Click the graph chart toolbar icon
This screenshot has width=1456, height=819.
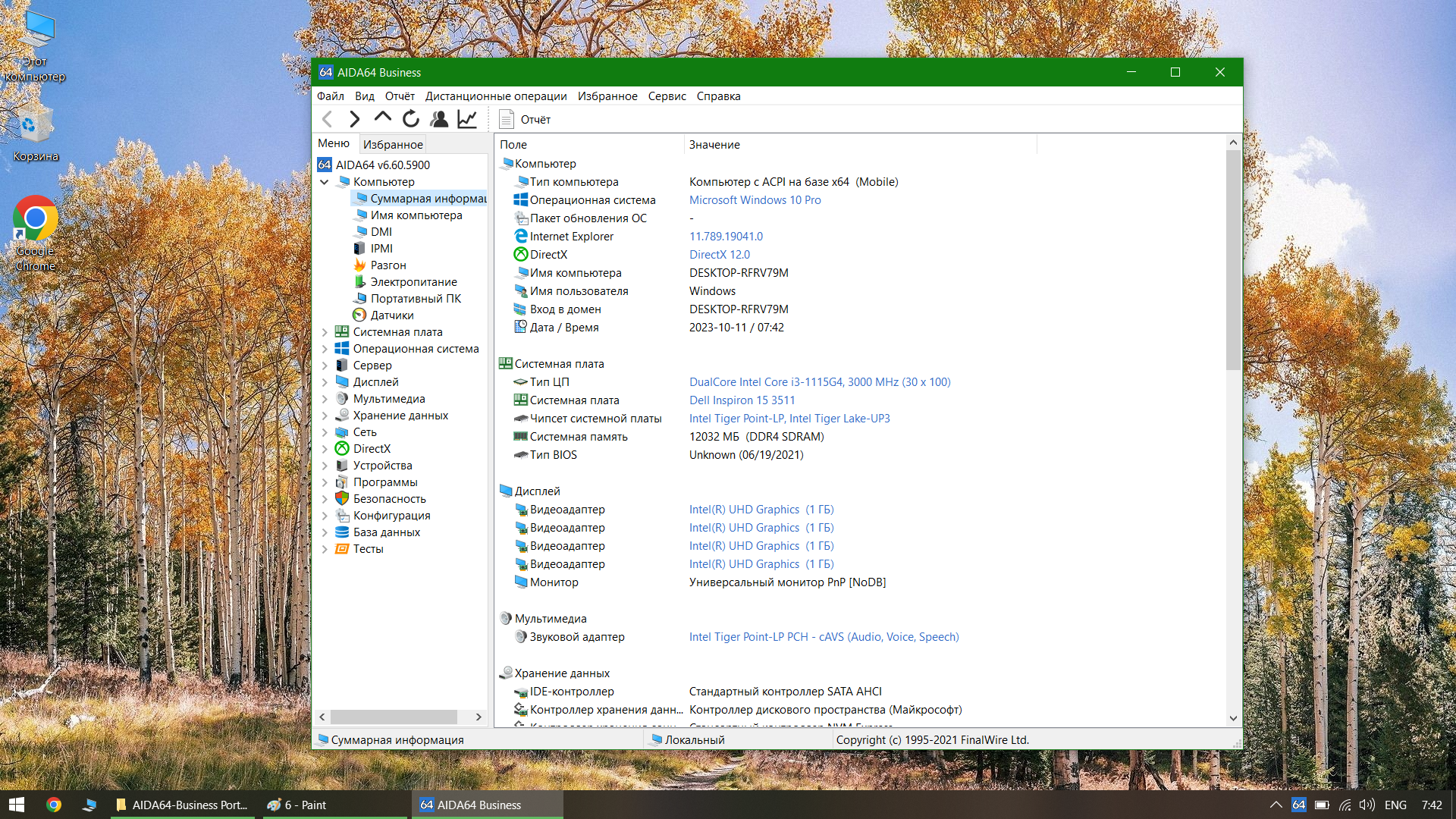pos(467,119)
